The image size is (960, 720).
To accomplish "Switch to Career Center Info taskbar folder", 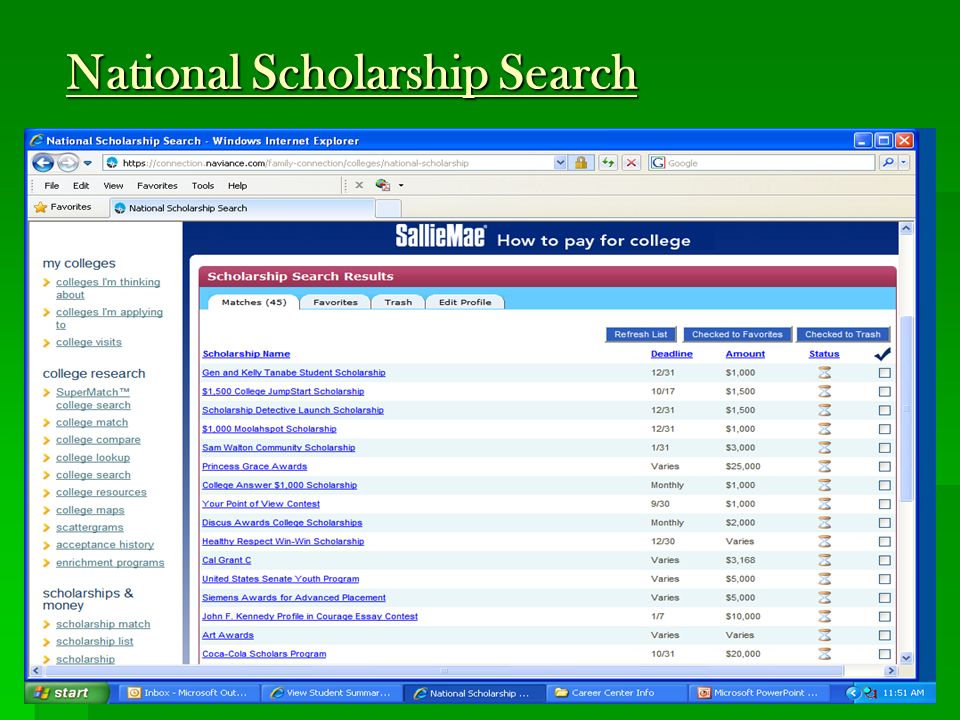I will [617, 693].
